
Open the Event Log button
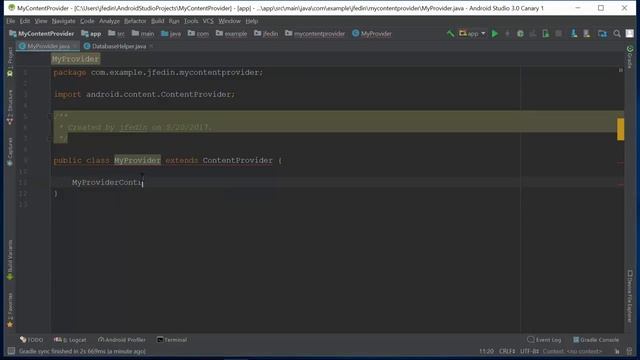click(544, 340)
